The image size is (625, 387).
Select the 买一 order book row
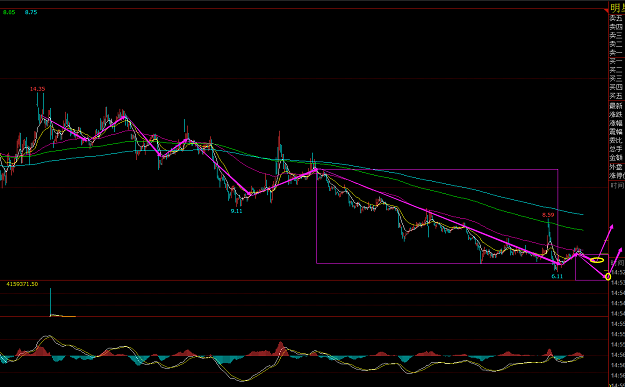click(617, 62)
